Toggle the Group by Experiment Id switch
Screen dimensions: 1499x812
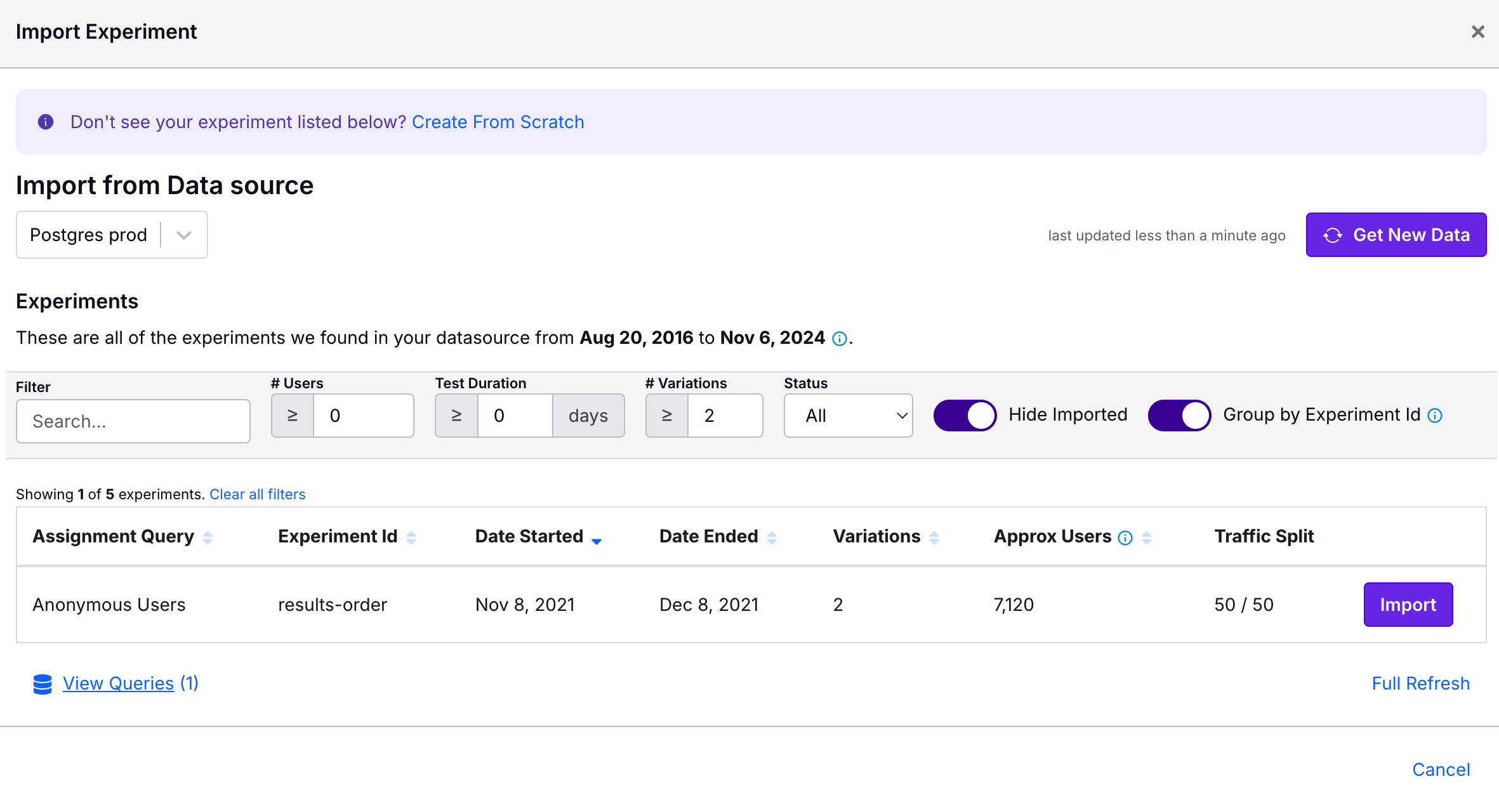coord(1178,415)
